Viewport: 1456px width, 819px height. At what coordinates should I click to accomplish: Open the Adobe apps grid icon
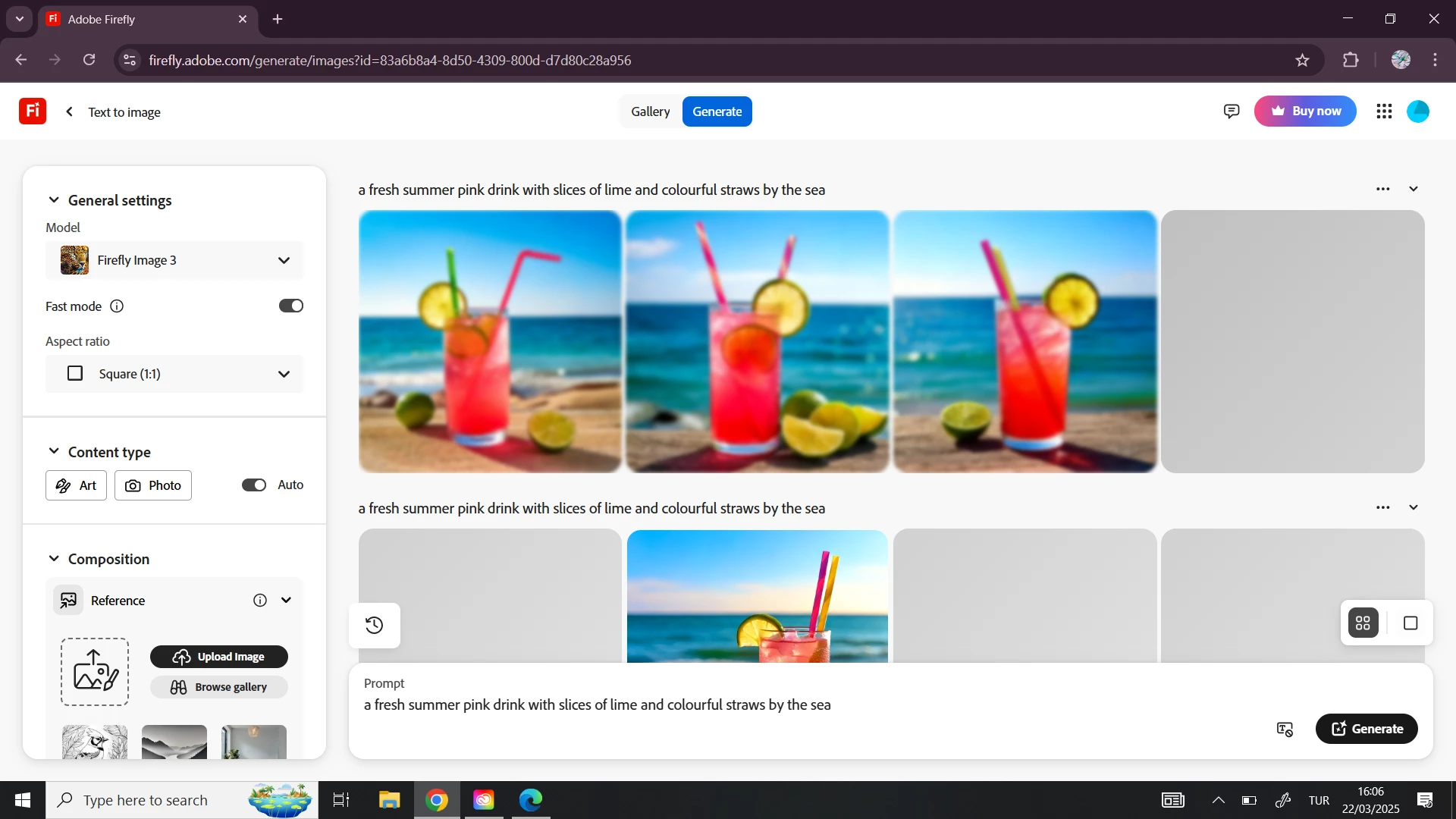click(x=1384, y=111)
